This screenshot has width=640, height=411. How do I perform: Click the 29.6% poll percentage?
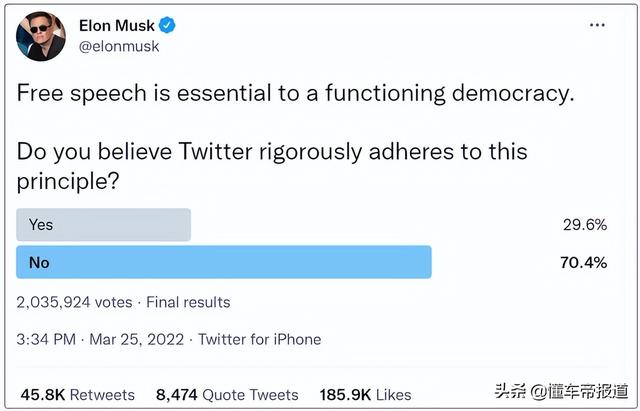coord(585,224)
